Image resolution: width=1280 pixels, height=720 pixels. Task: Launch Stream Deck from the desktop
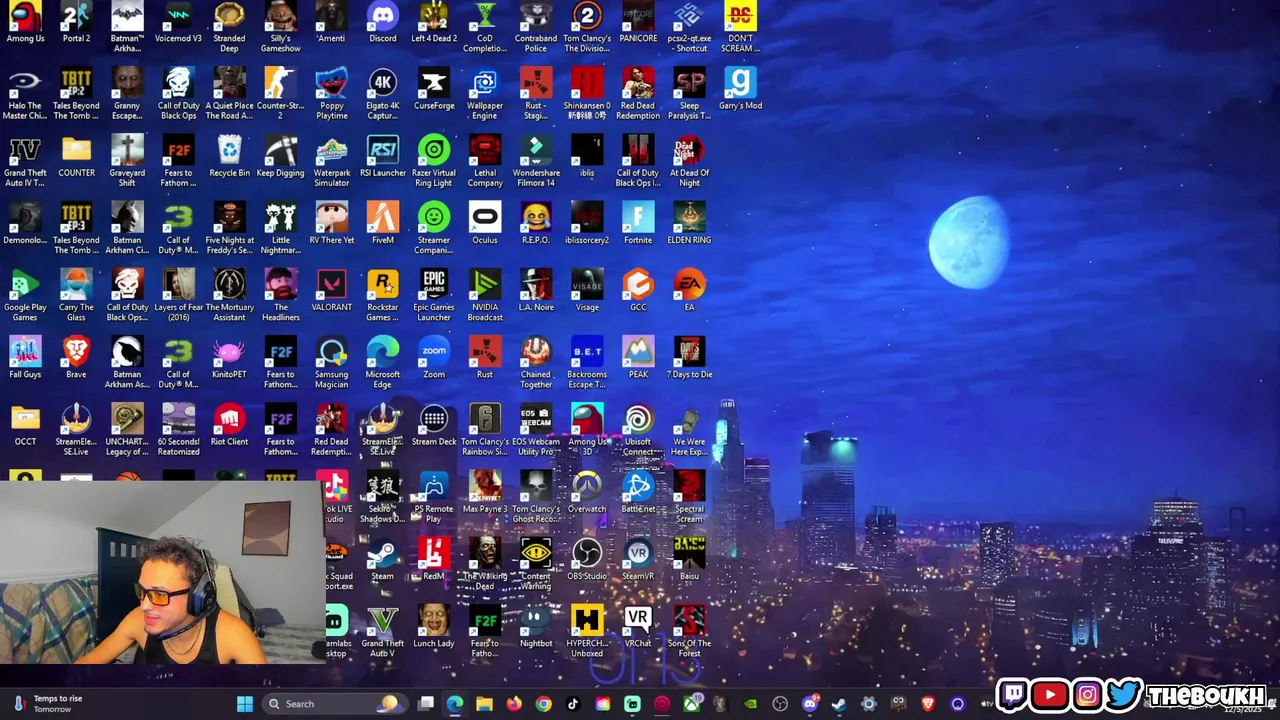point(434,425)
